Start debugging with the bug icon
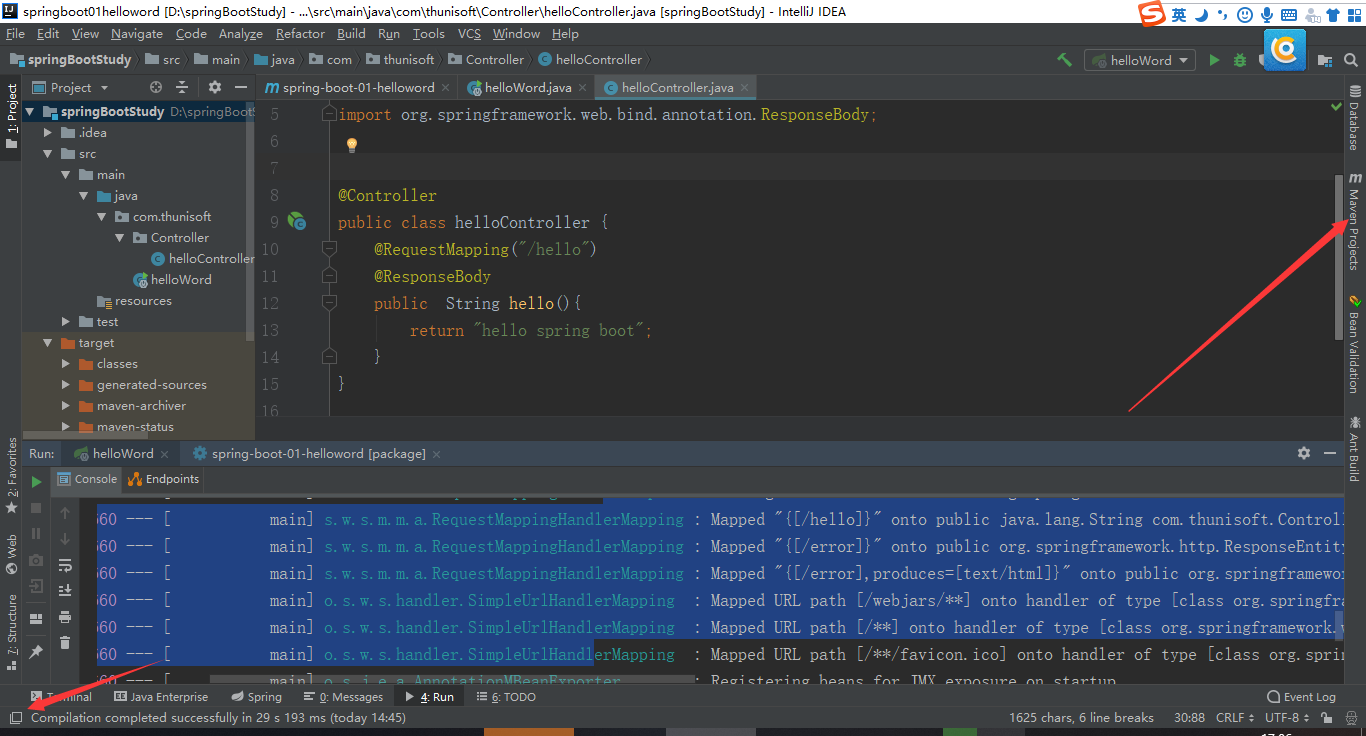The width and height of the screenshot is (1366, 736). tap(1240, 60)
